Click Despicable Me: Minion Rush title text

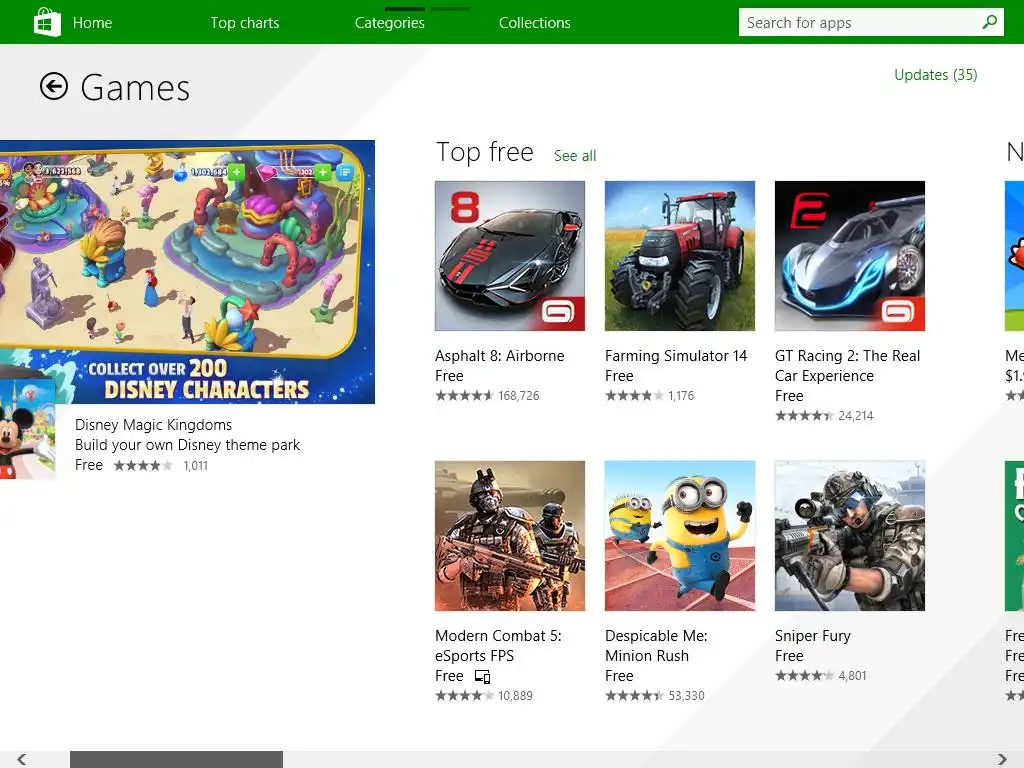pos(656,646)
